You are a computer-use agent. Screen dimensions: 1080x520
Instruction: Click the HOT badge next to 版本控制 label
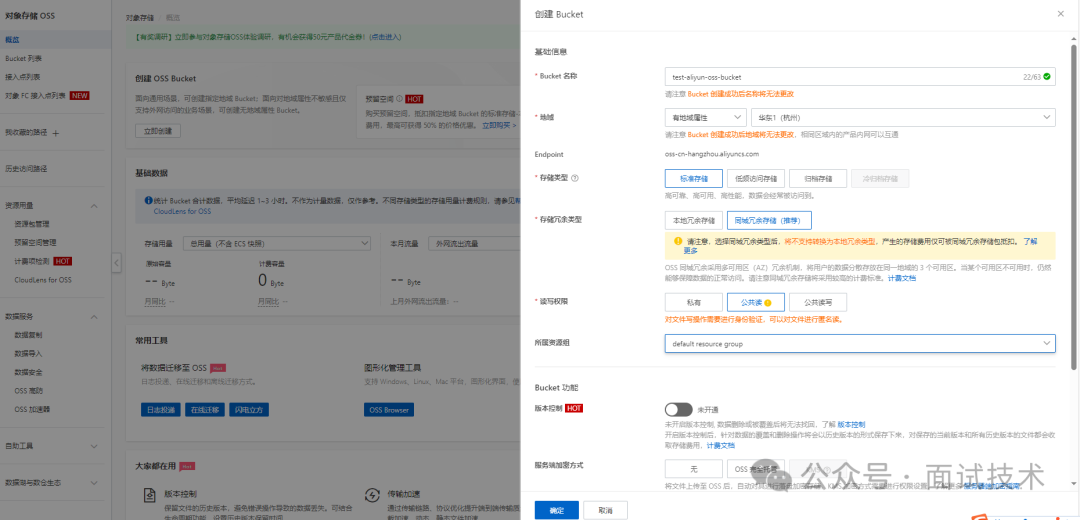point(574,408)
